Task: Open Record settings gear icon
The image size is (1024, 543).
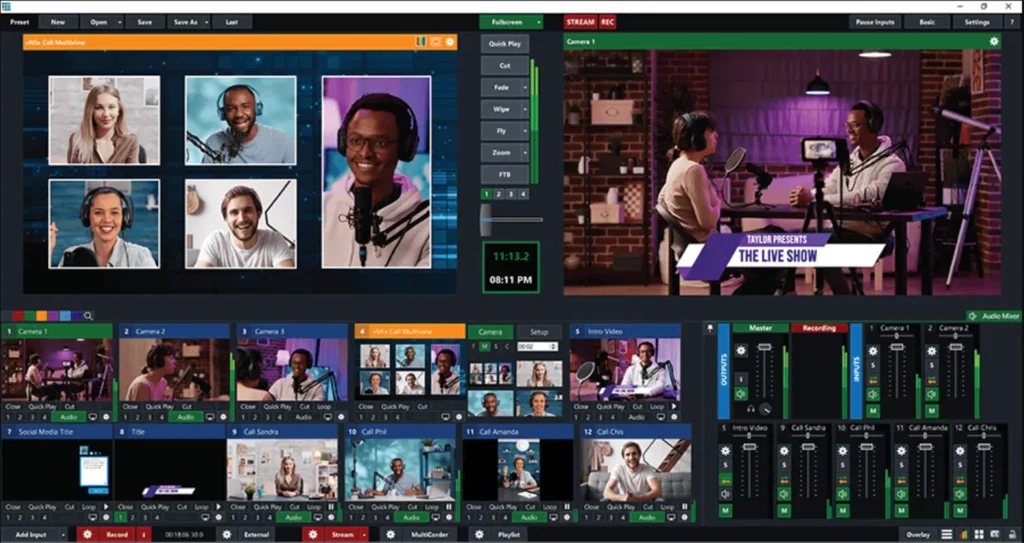Action: [88, 535]
